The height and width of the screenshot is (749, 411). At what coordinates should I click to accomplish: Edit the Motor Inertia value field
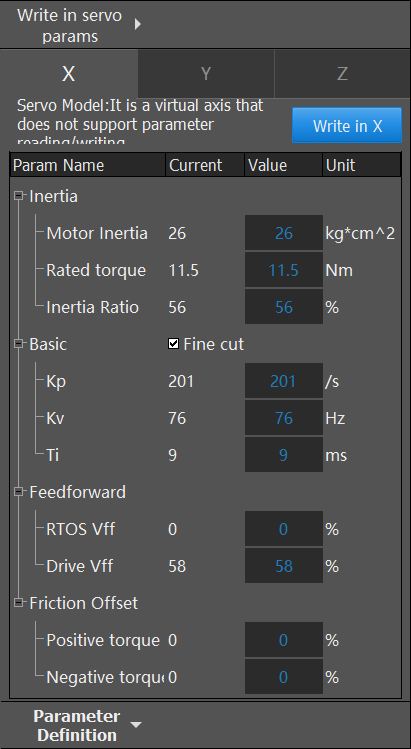click(x=284, y=233)
